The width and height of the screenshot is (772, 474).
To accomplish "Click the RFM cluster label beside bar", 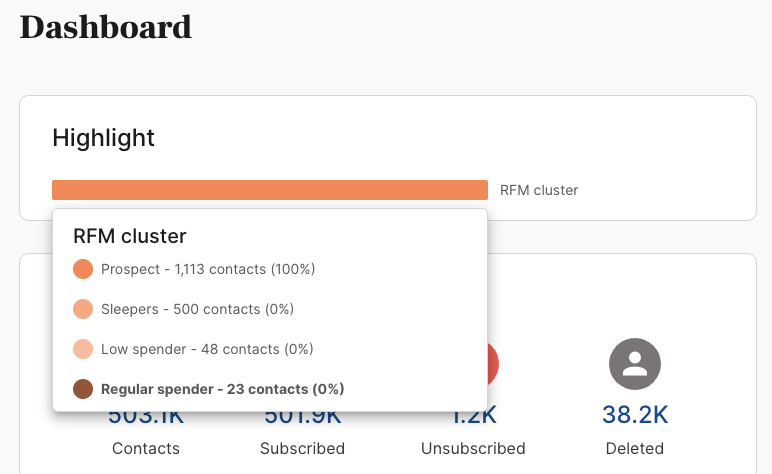I will tap(539, 190).
